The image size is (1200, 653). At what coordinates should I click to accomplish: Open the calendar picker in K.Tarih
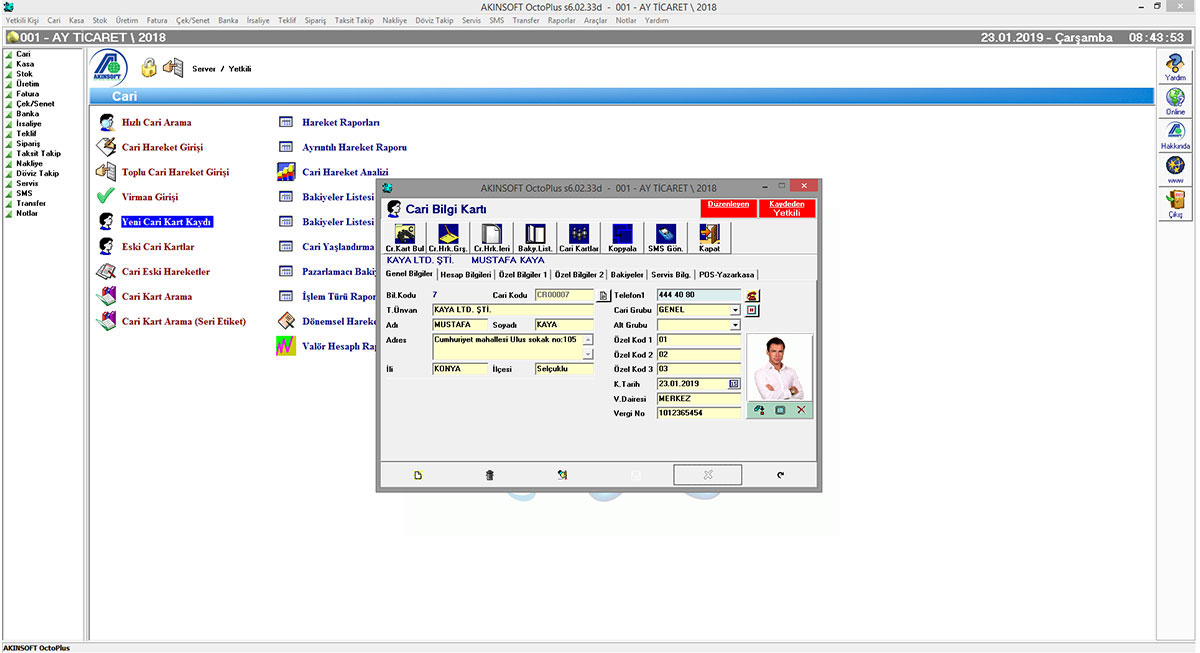pyautogui.click(x=734, y=383)
